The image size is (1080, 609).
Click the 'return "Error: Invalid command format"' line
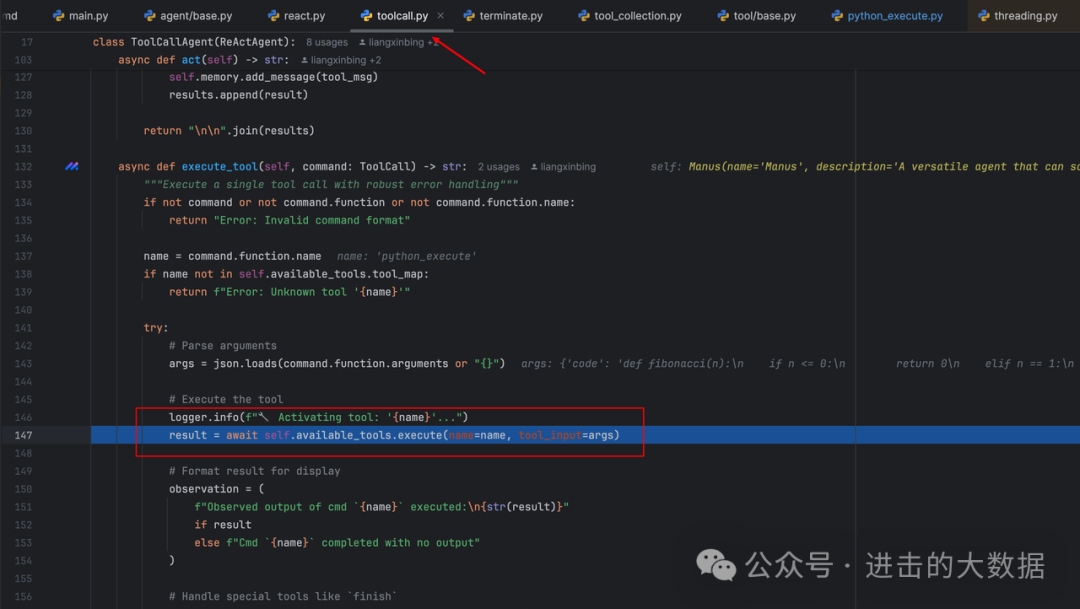pyautogui.click(x=289, y=220)
